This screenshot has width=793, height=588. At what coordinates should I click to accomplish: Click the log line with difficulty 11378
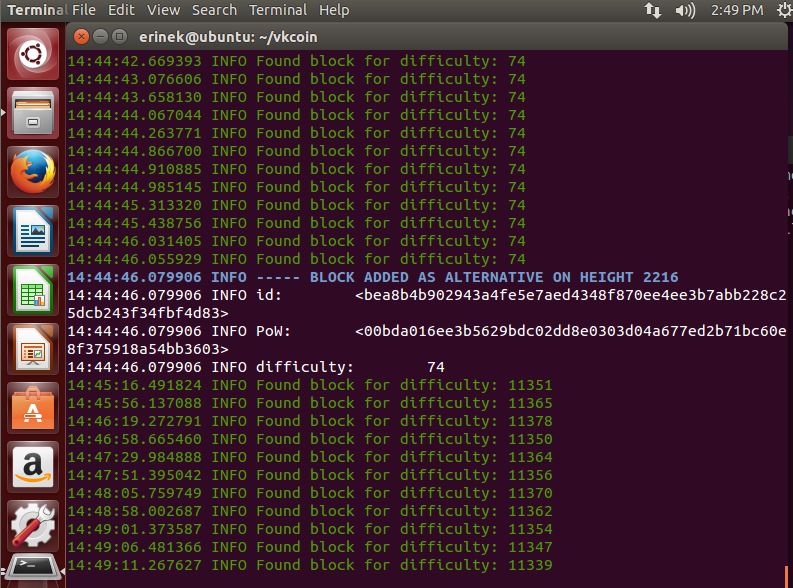pos(310,421)
